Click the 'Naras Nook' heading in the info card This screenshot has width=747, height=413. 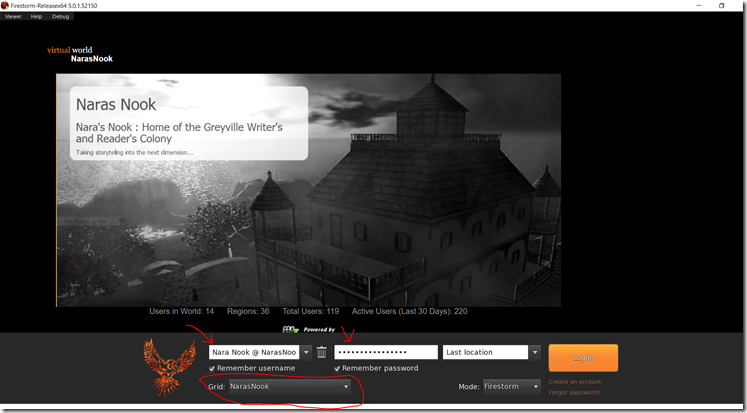116,104
